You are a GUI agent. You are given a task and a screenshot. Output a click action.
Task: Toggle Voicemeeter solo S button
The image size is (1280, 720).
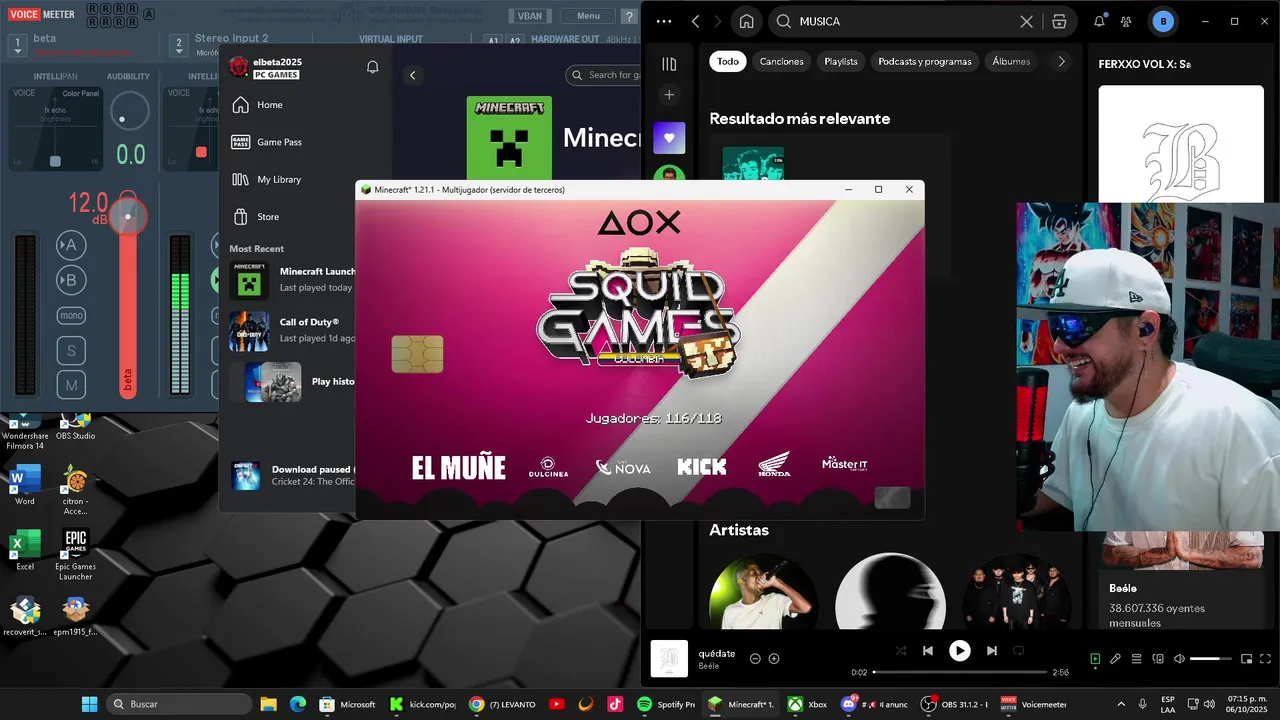[71, 351]
